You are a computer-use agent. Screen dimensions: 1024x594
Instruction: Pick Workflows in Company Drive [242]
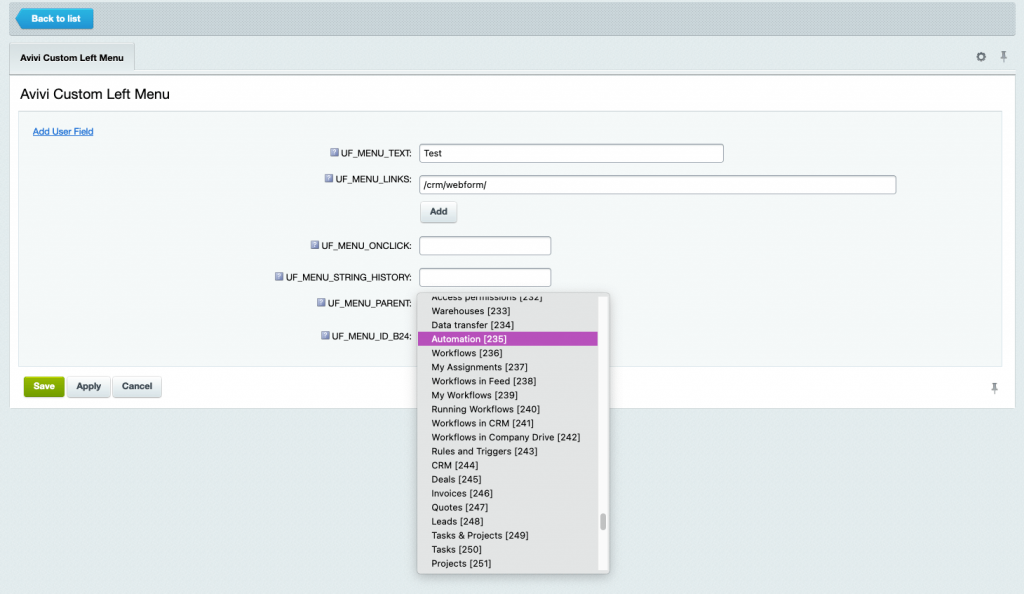[508, 437]
